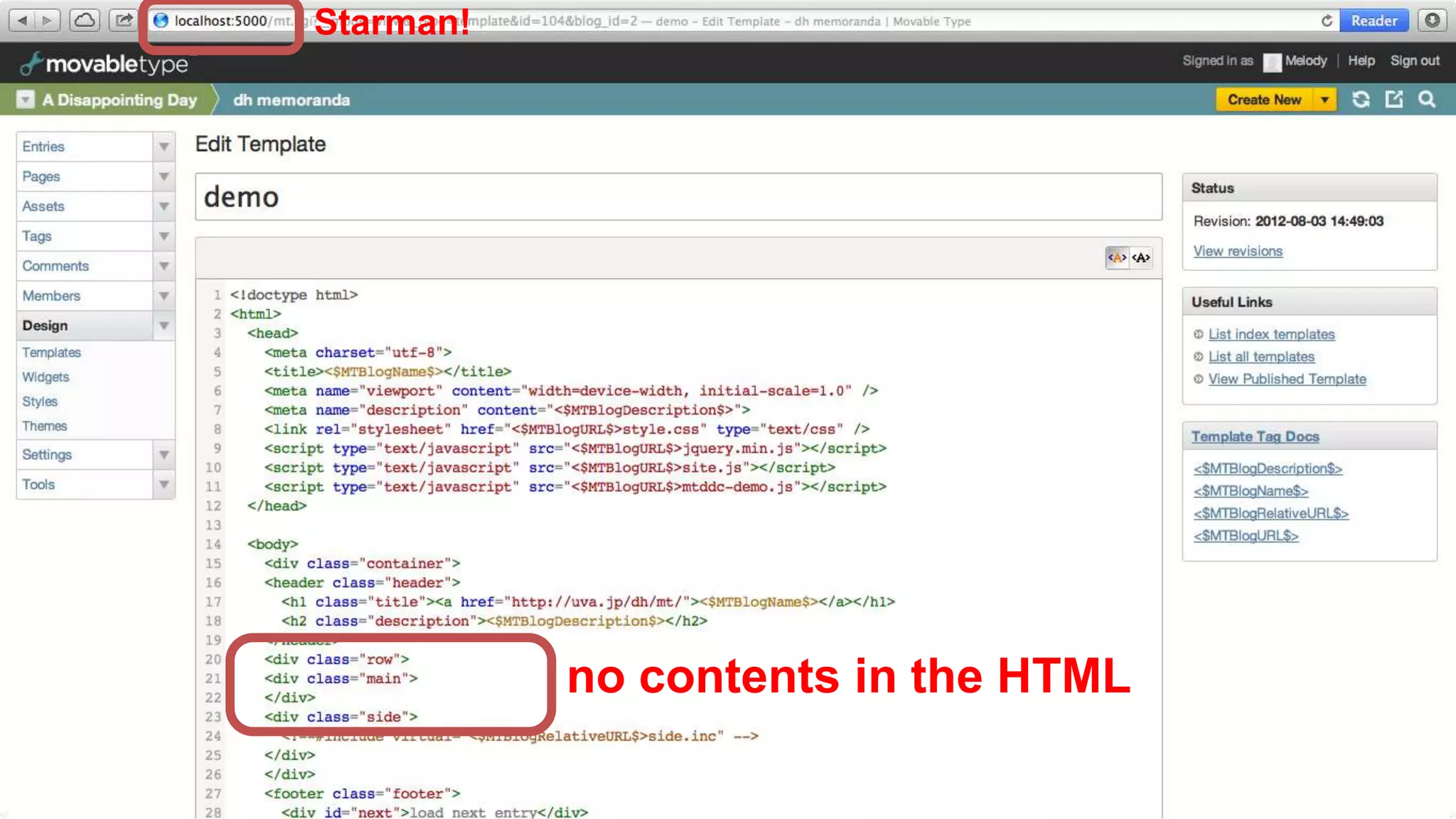Open the downloads icon next to Reader

tap(1433, 20)
